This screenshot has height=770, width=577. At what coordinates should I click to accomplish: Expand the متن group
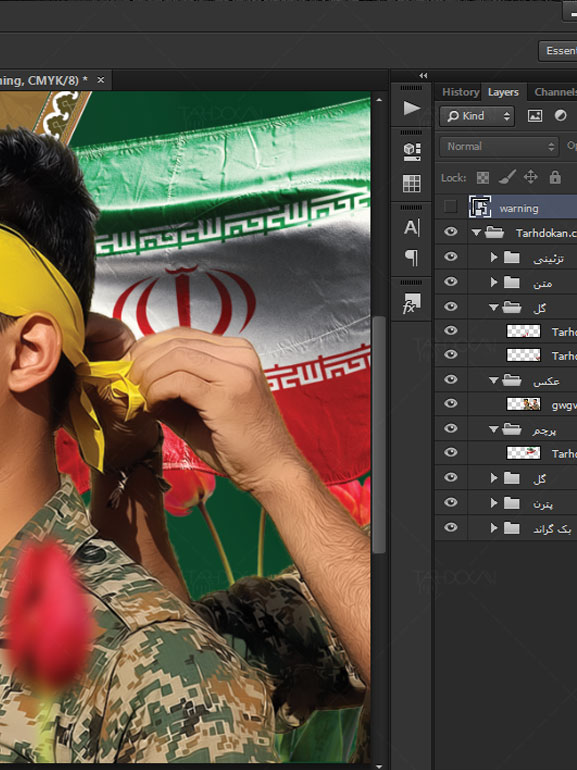(494, 282)
